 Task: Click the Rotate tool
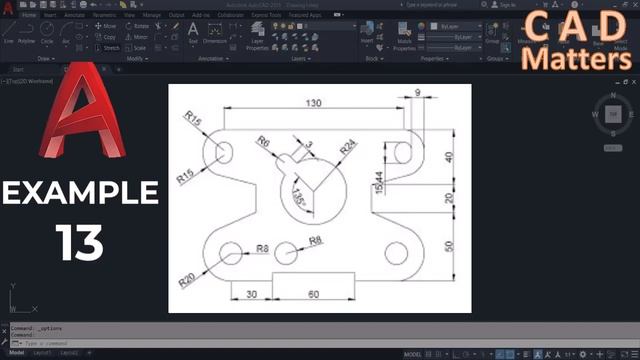137,26
